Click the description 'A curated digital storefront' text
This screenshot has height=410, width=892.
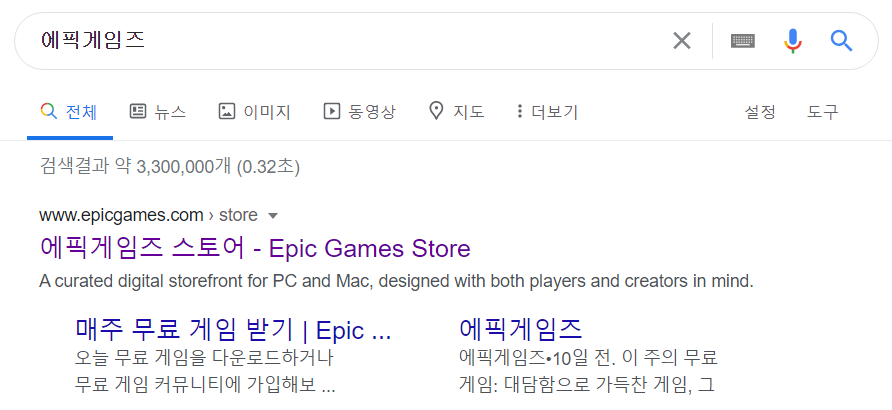tap(396, 281)
